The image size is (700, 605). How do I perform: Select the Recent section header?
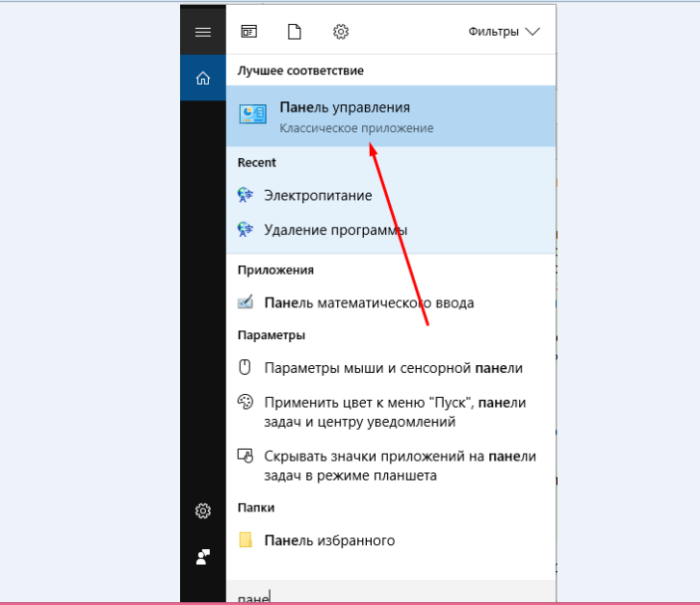(x=257, y=163)
